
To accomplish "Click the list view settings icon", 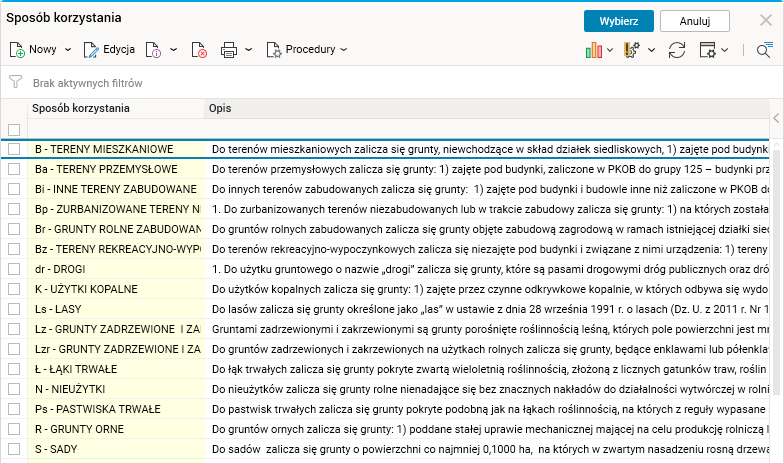I will (x=708, y=50).
